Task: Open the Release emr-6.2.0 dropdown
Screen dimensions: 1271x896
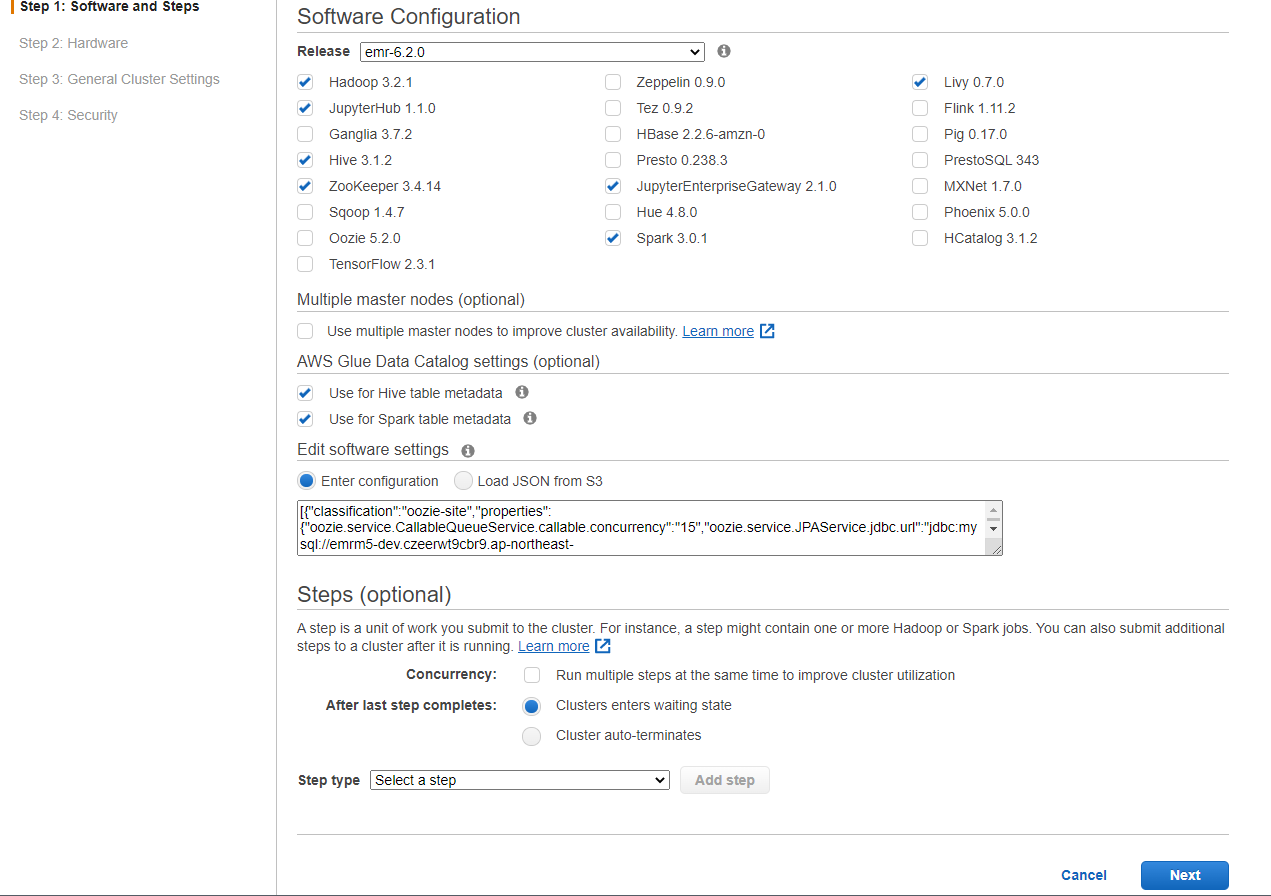Action: point(532,51)
